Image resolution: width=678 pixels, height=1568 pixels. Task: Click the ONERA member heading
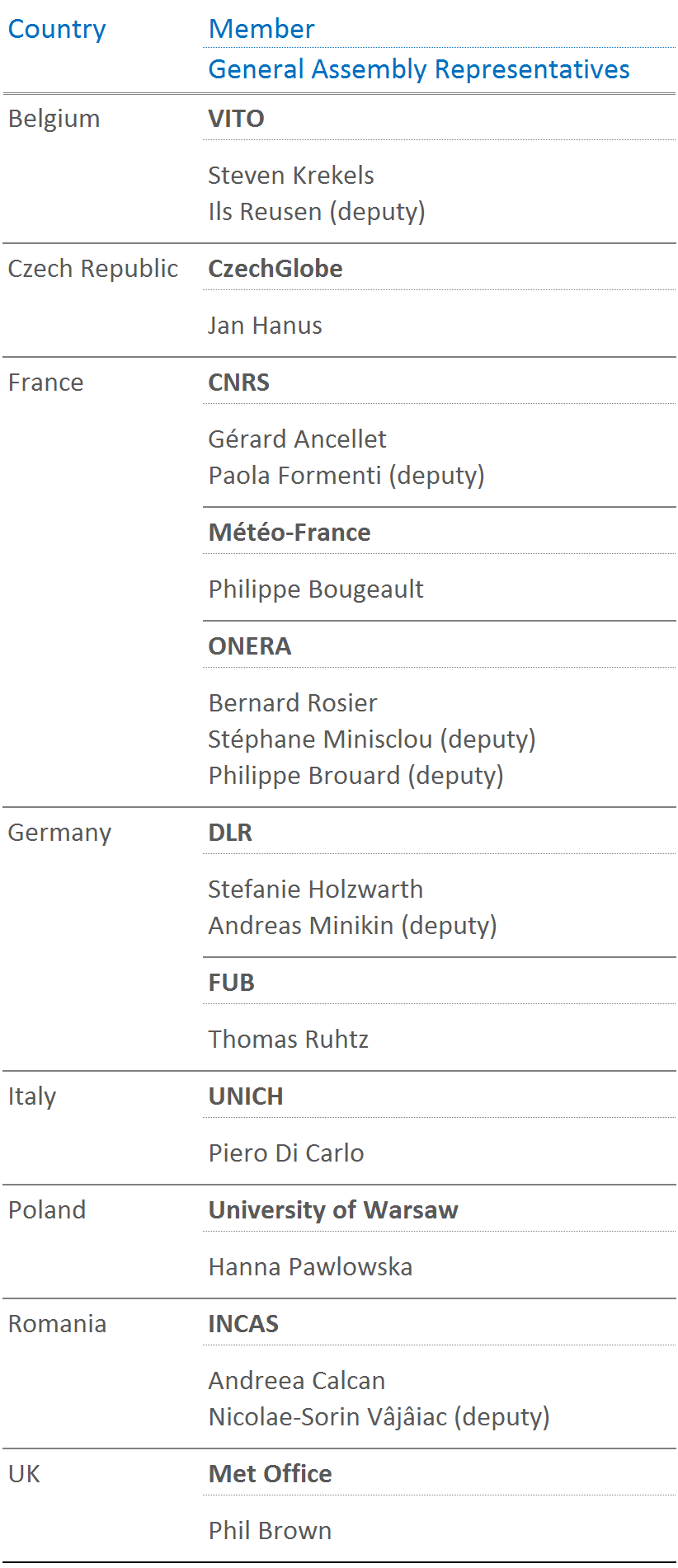pyautogui.click(x=250, y=646)
